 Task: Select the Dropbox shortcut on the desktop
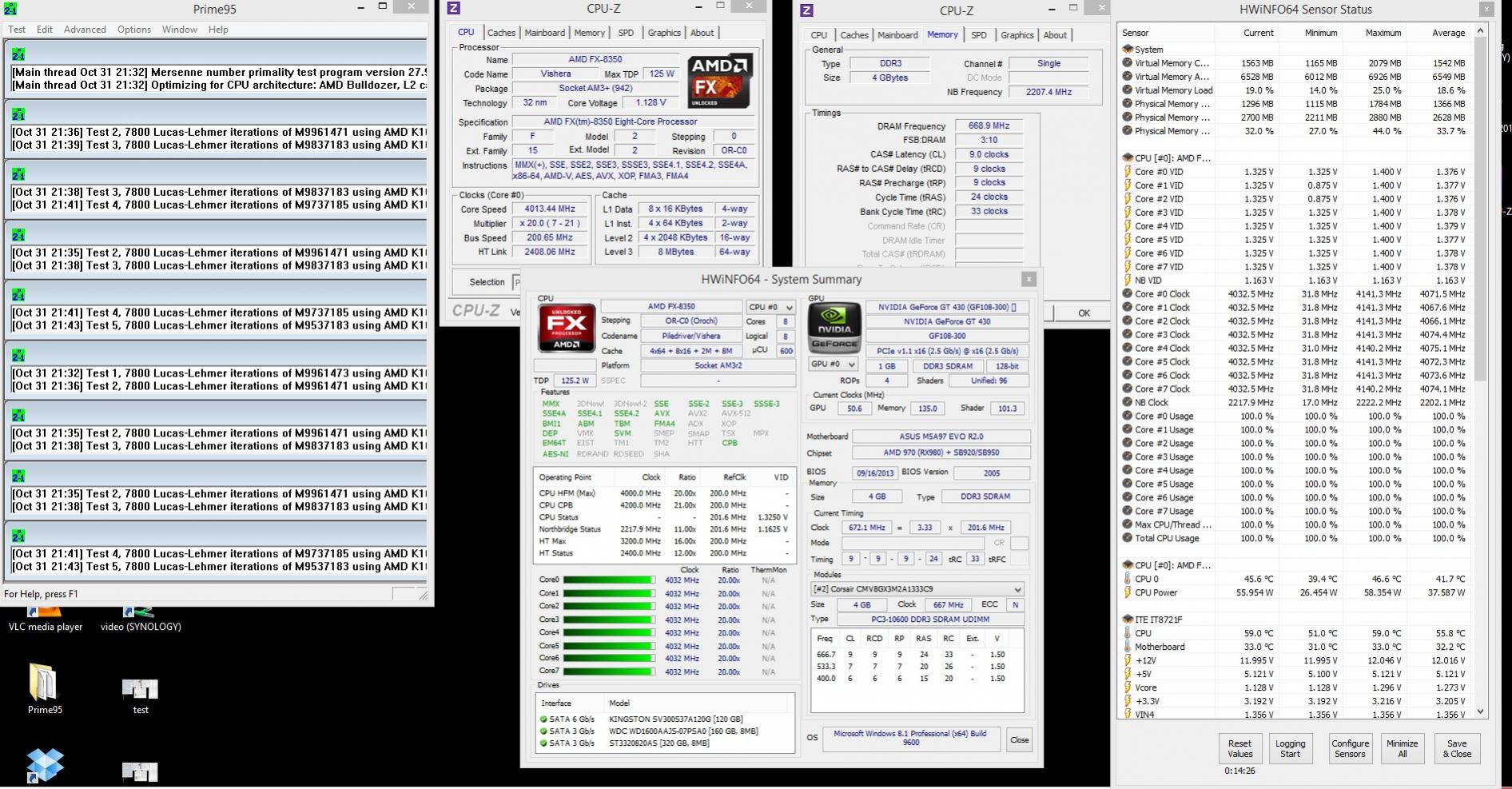tap(44, 765)
